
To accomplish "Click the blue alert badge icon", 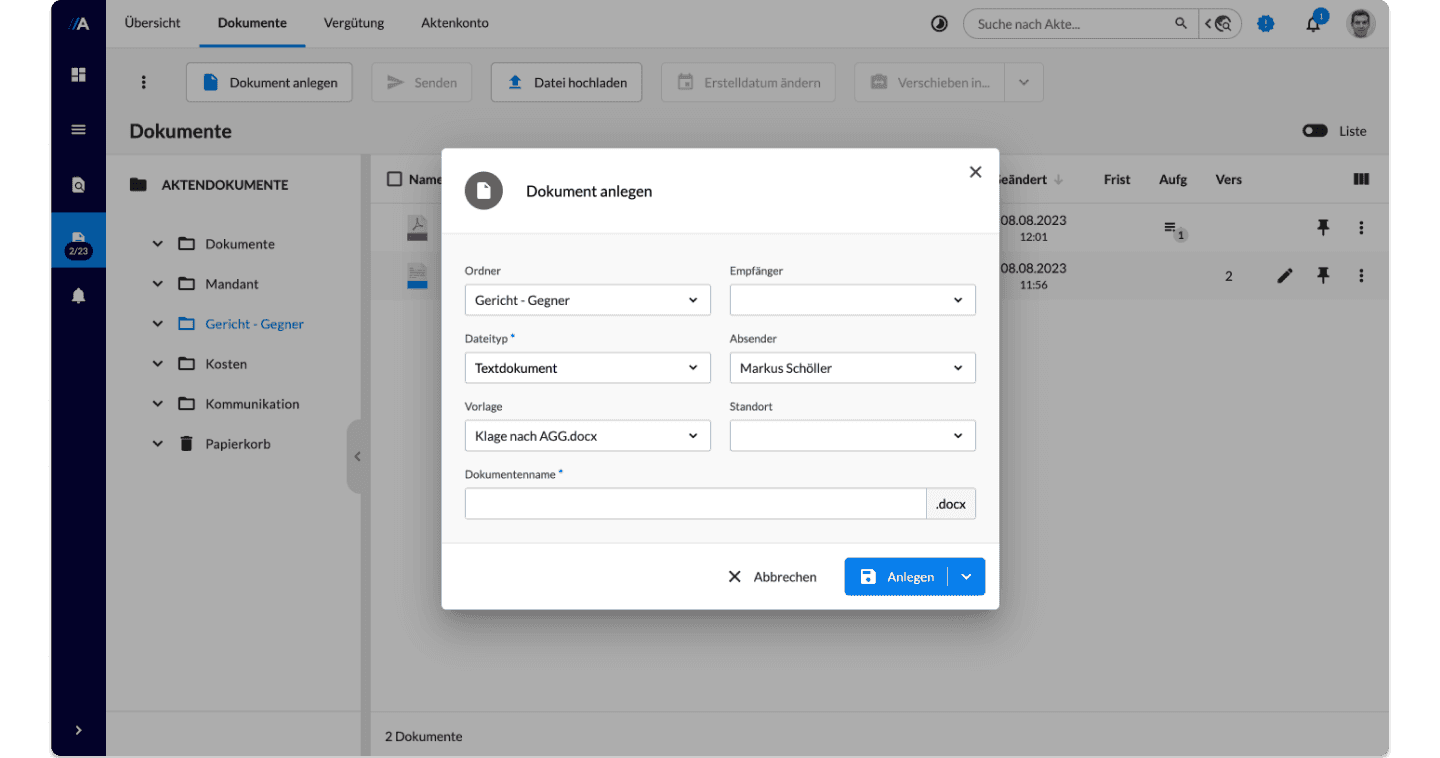I will point(1266,23).
